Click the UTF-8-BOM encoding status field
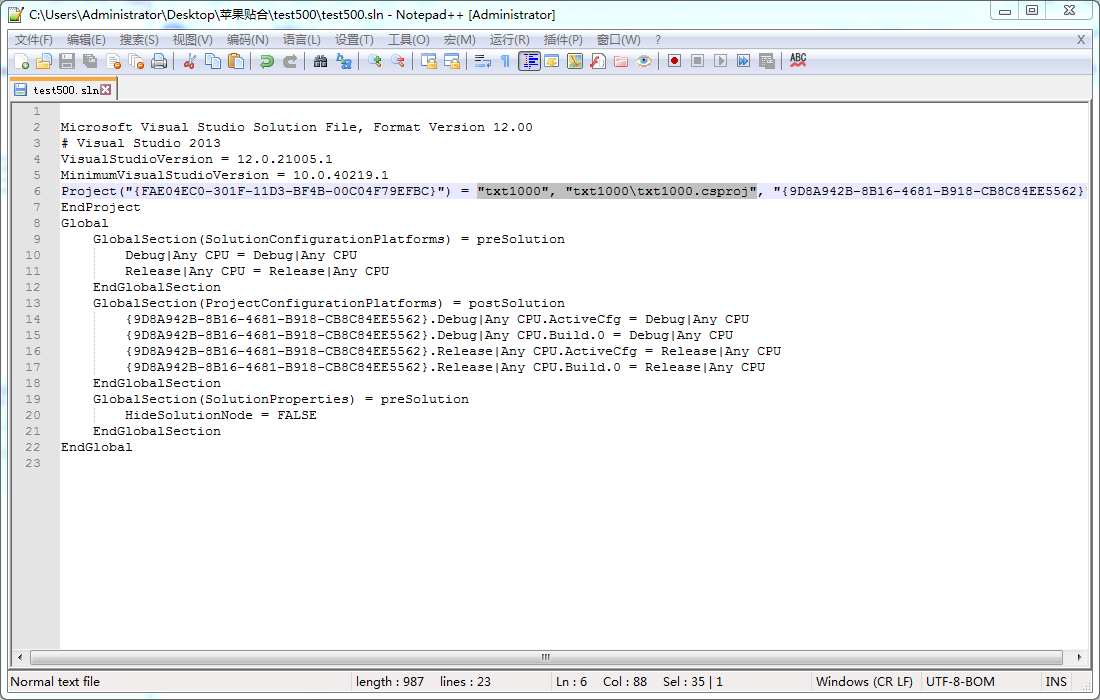This screenshot has height=700, width=1100. pos(960,682)
